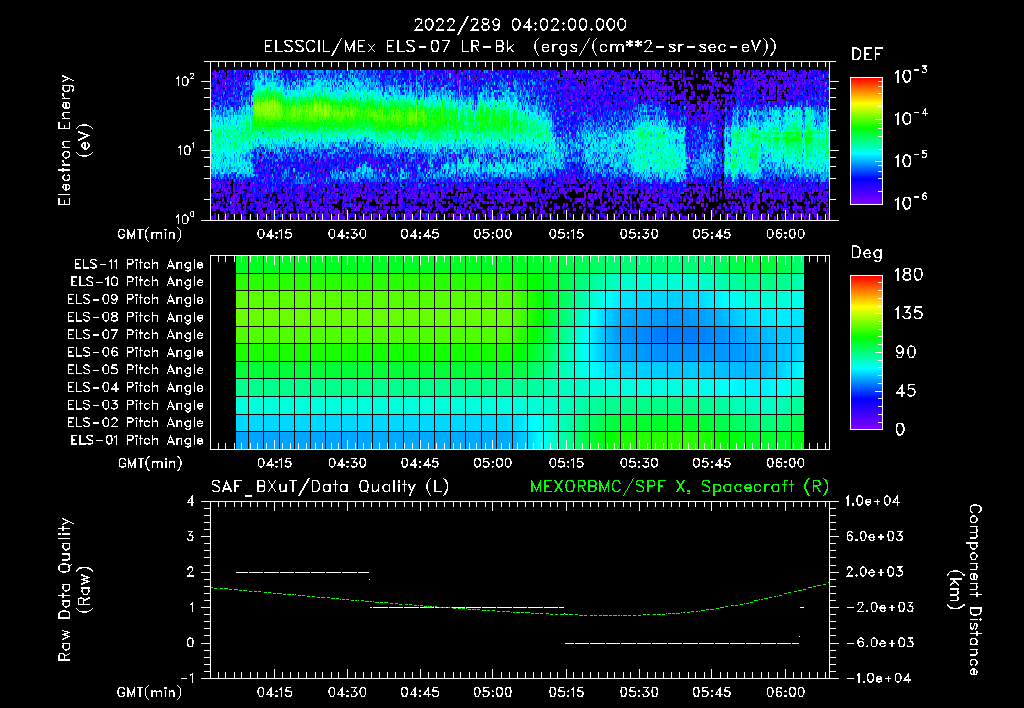The height and width of the screenshot is (708, 1024).
Task: Click the Raw Data Quality (Raw) axis label
Action: pos(74,590)
